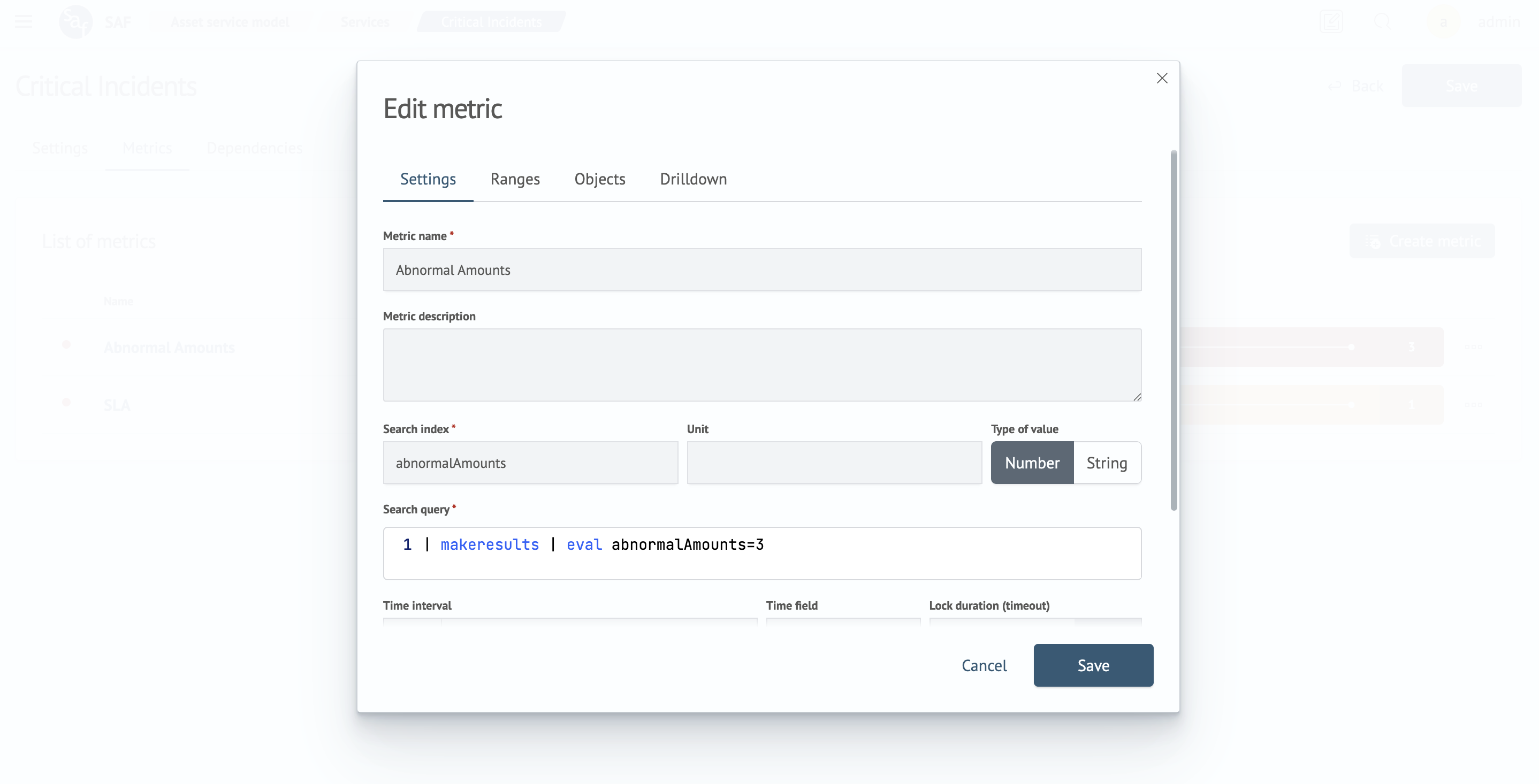This screenshot has width=1539, height=784.
Task: Click the Back button on background page
Action: (x=1356, y=86)
